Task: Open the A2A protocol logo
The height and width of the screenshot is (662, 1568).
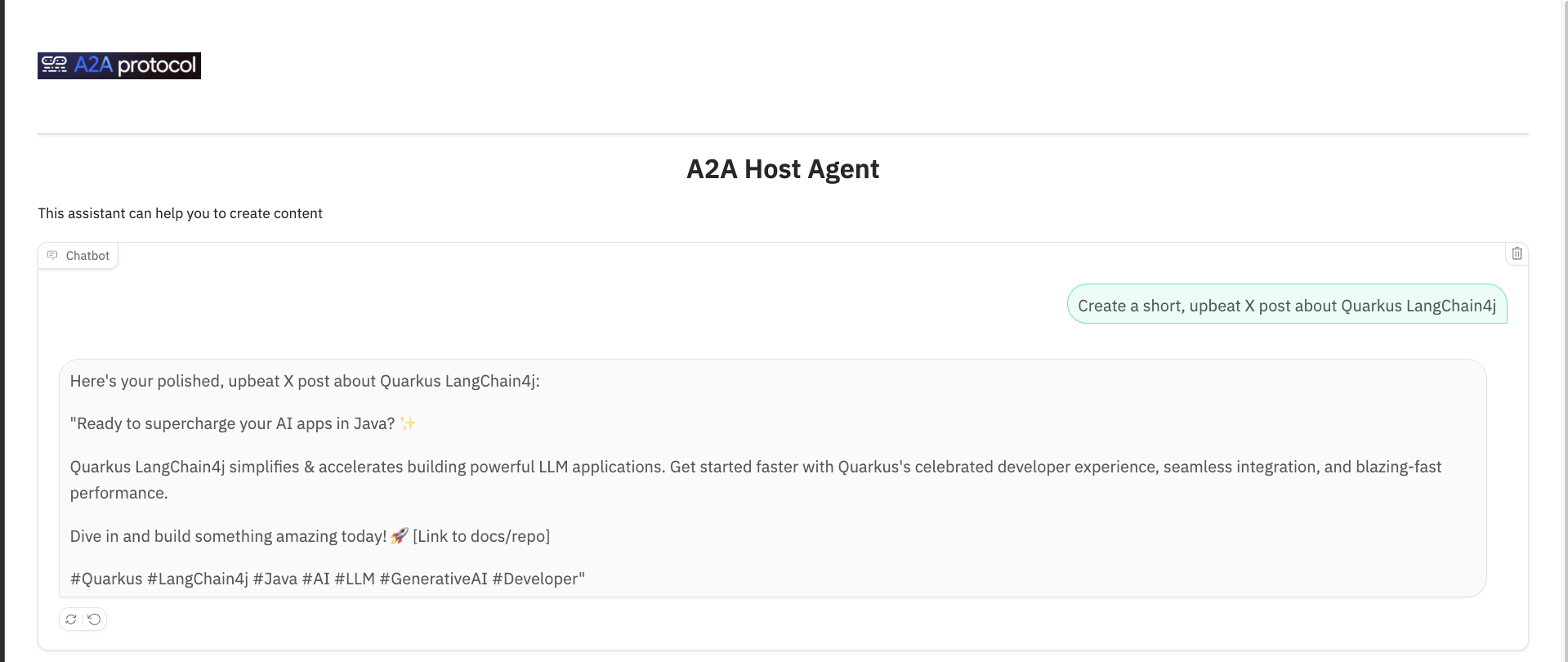Action: (x=119, y=65)
